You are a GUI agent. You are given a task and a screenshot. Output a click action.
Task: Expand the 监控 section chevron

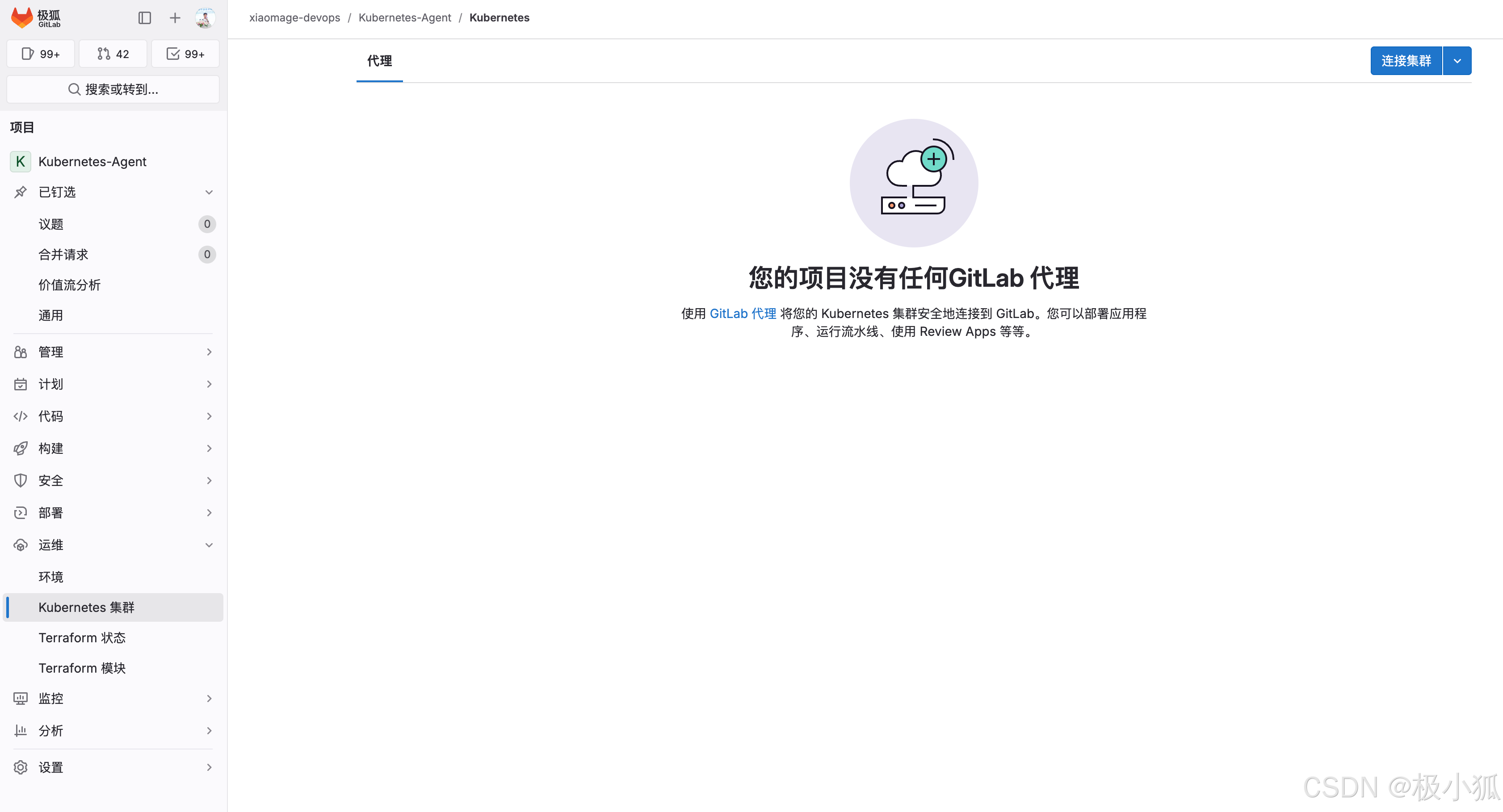(x=209, y=698)
